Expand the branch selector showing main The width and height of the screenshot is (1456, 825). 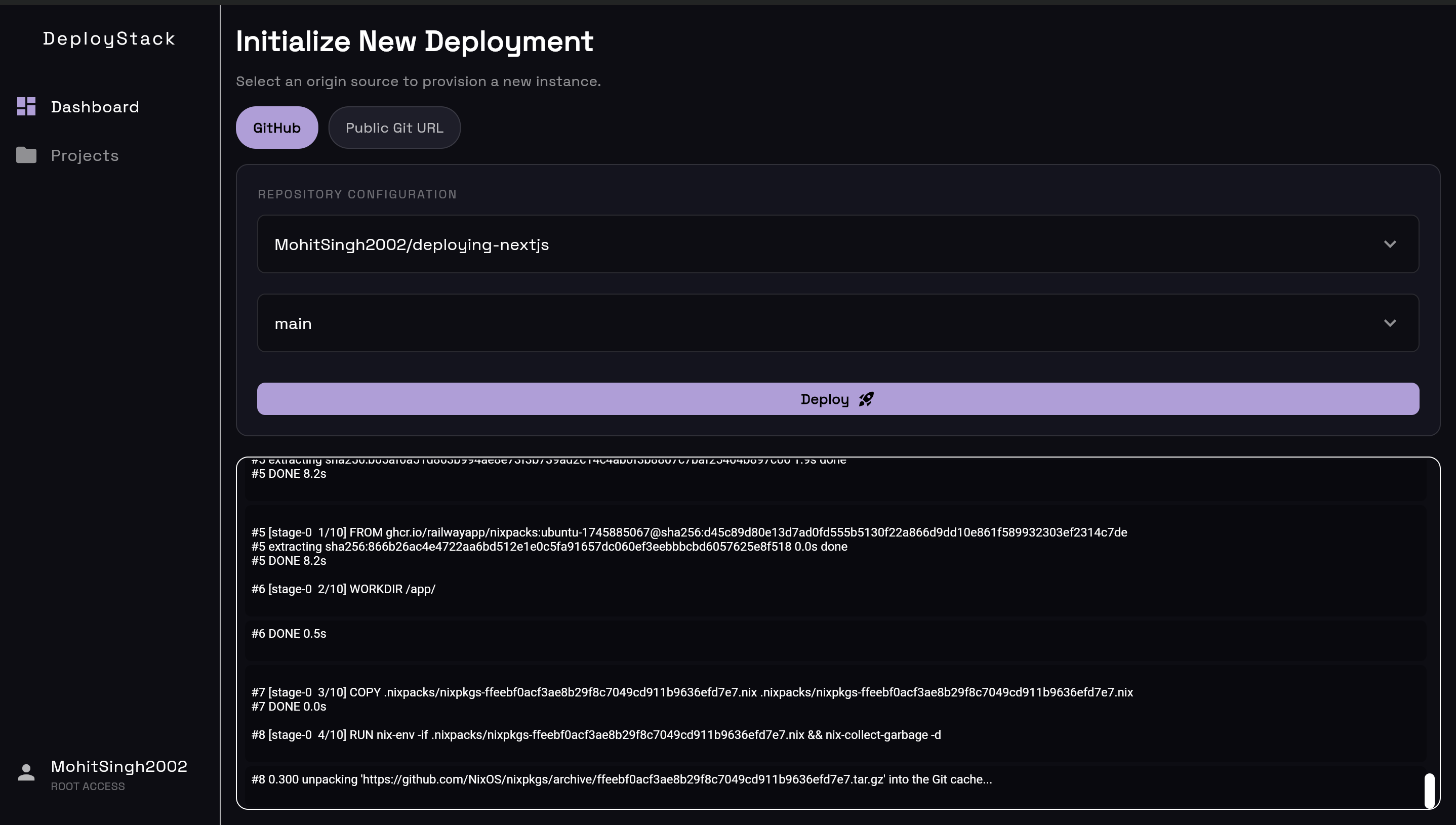838,323
